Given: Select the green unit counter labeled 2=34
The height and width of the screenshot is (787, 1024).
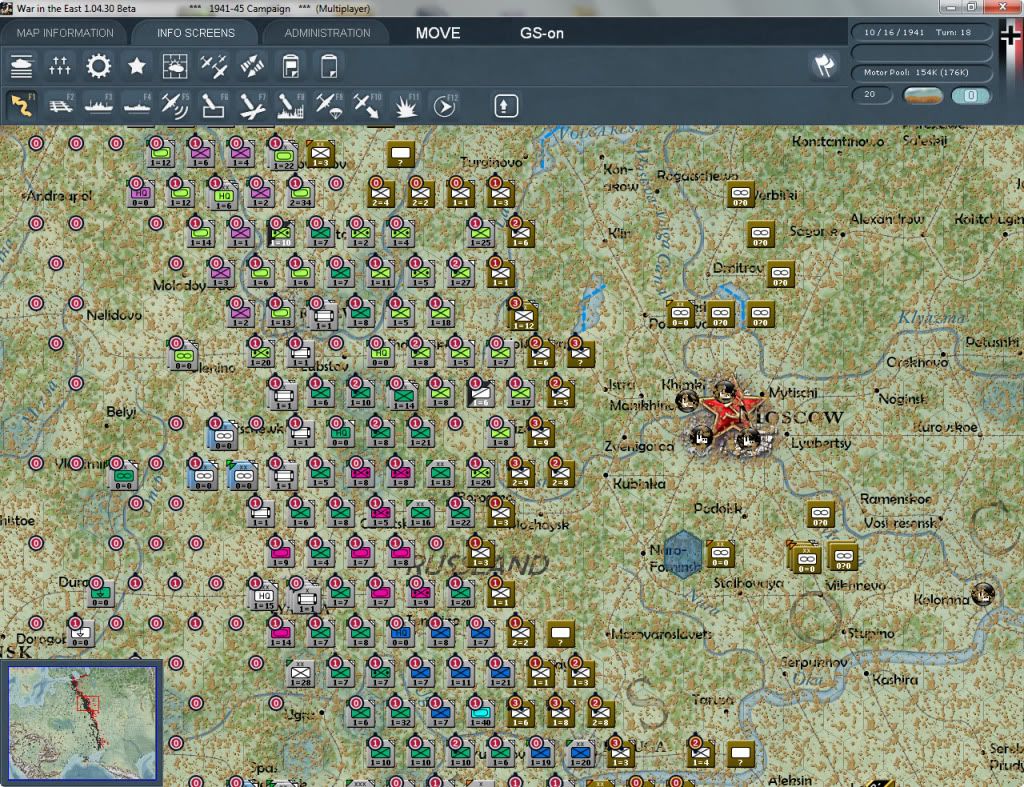Looking at the screenshot, I should 300,193.
